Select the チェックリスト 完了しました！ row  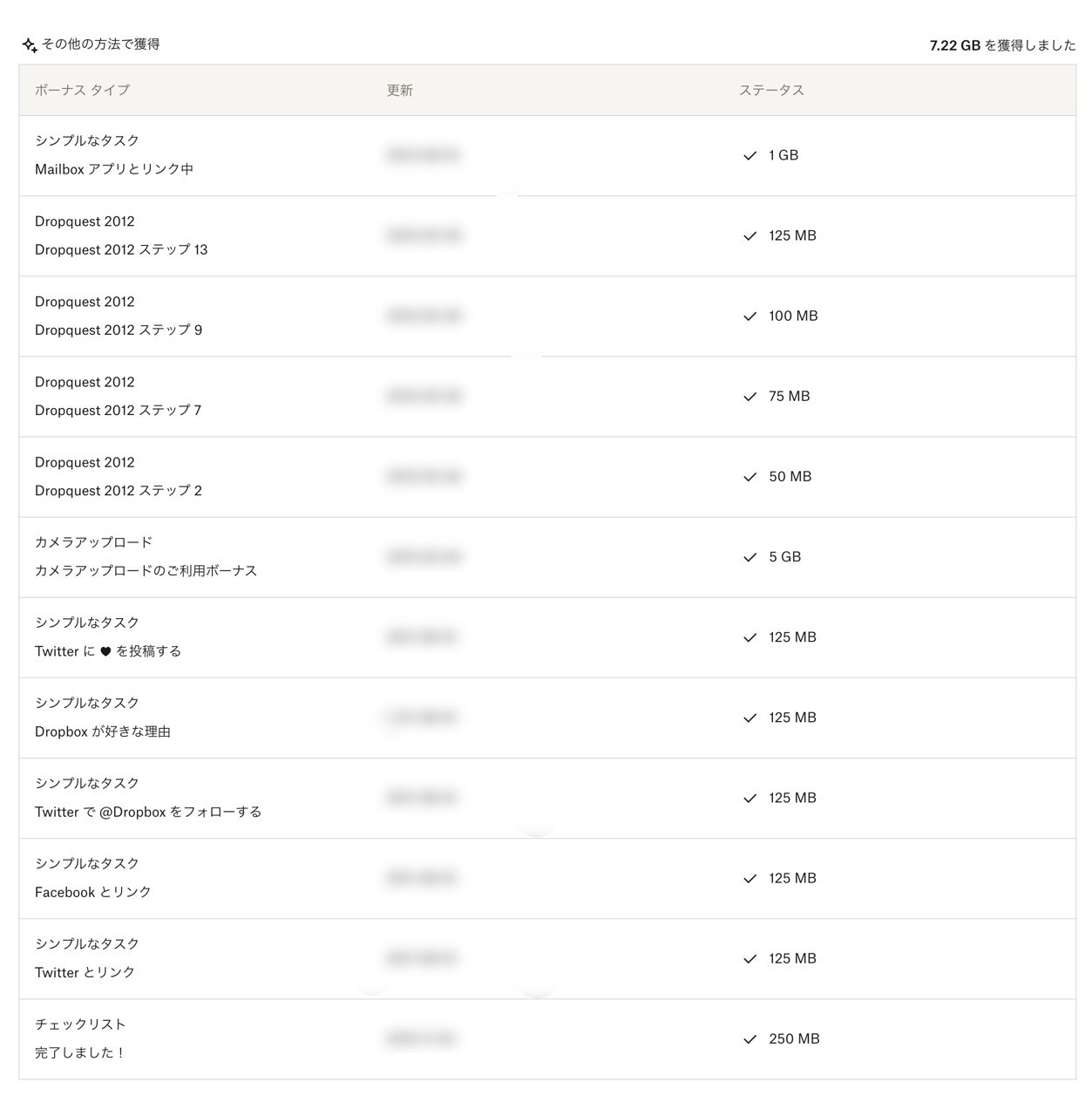(547, 1039)
